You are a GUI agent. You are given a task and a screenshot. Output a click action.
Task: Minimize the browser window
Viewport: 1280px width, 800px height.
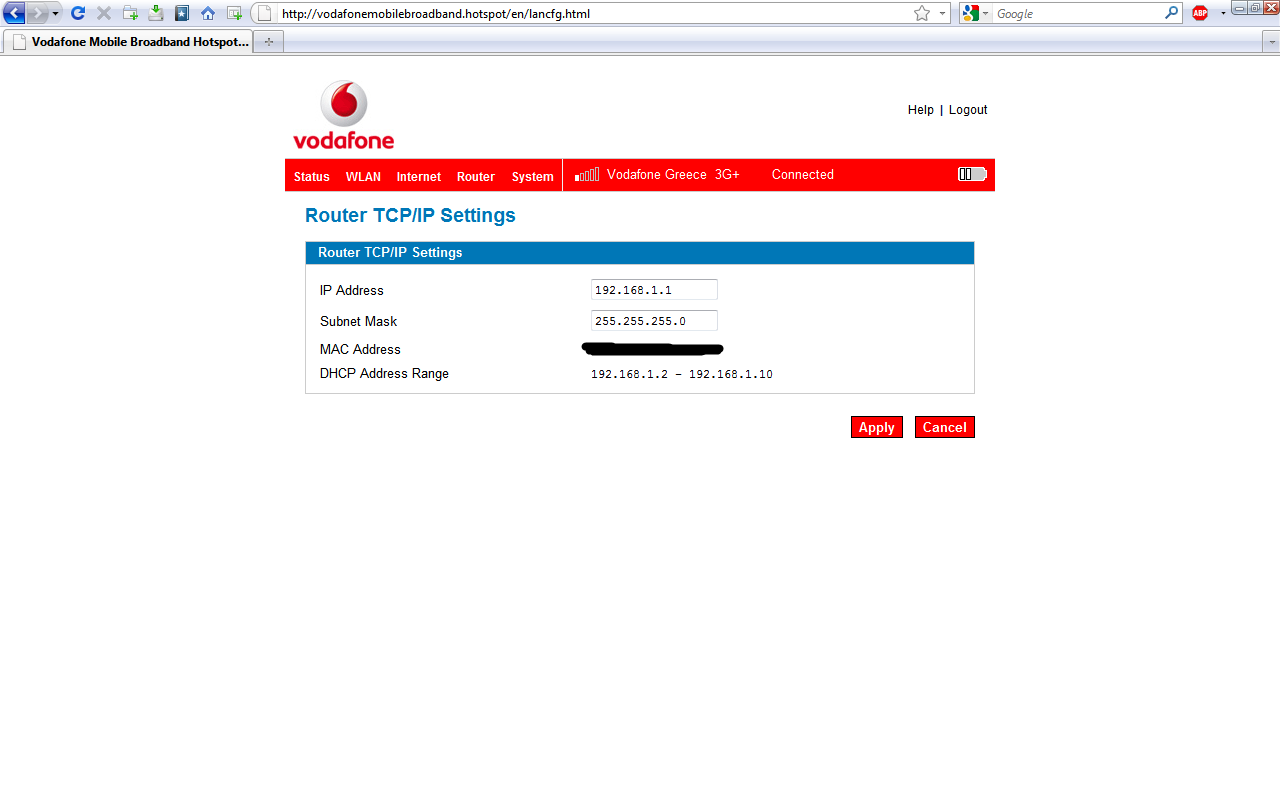click(1239, 8)
